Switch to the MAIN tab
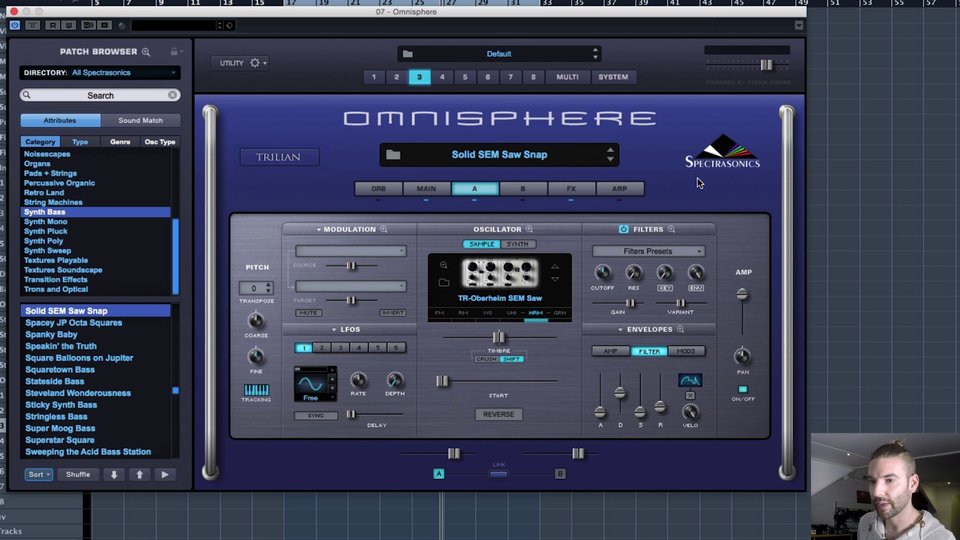This screenshot has width=960, height=540. point(426,189)
